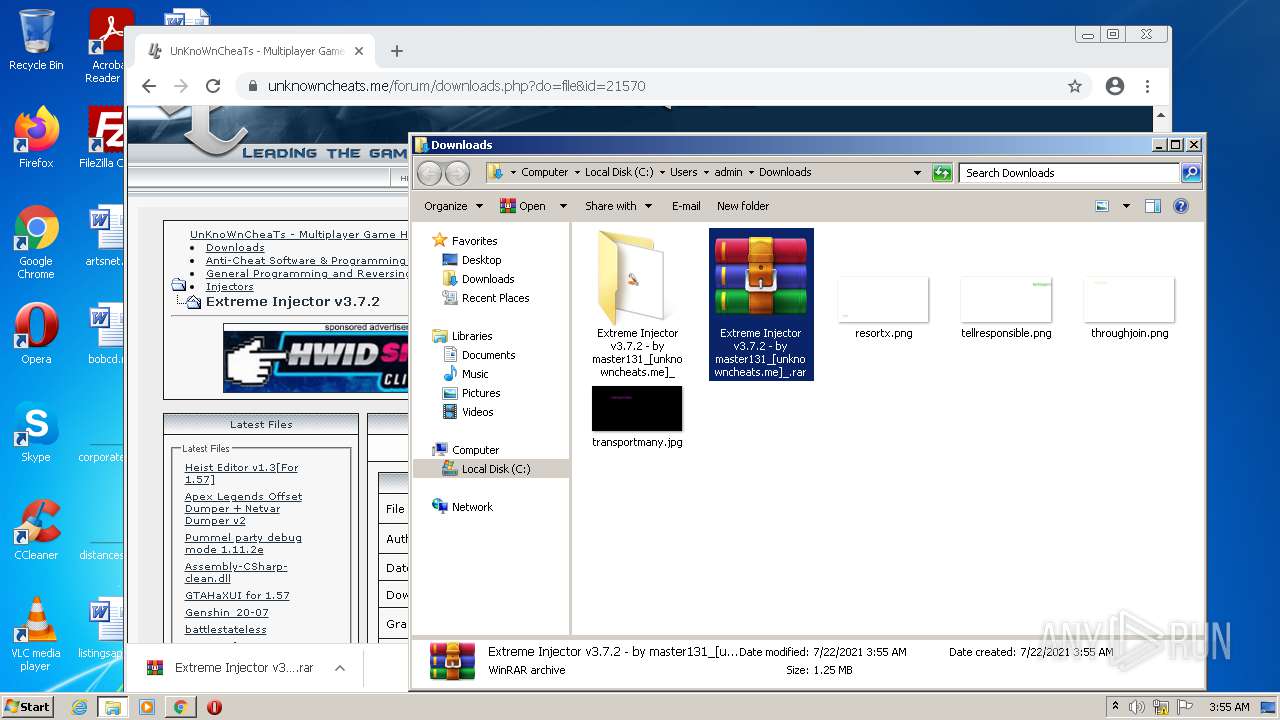This screenshot has width=1280, height=720.
Task: Expand download item chevron in Chrome shelf
Action: tap(340, 668)
